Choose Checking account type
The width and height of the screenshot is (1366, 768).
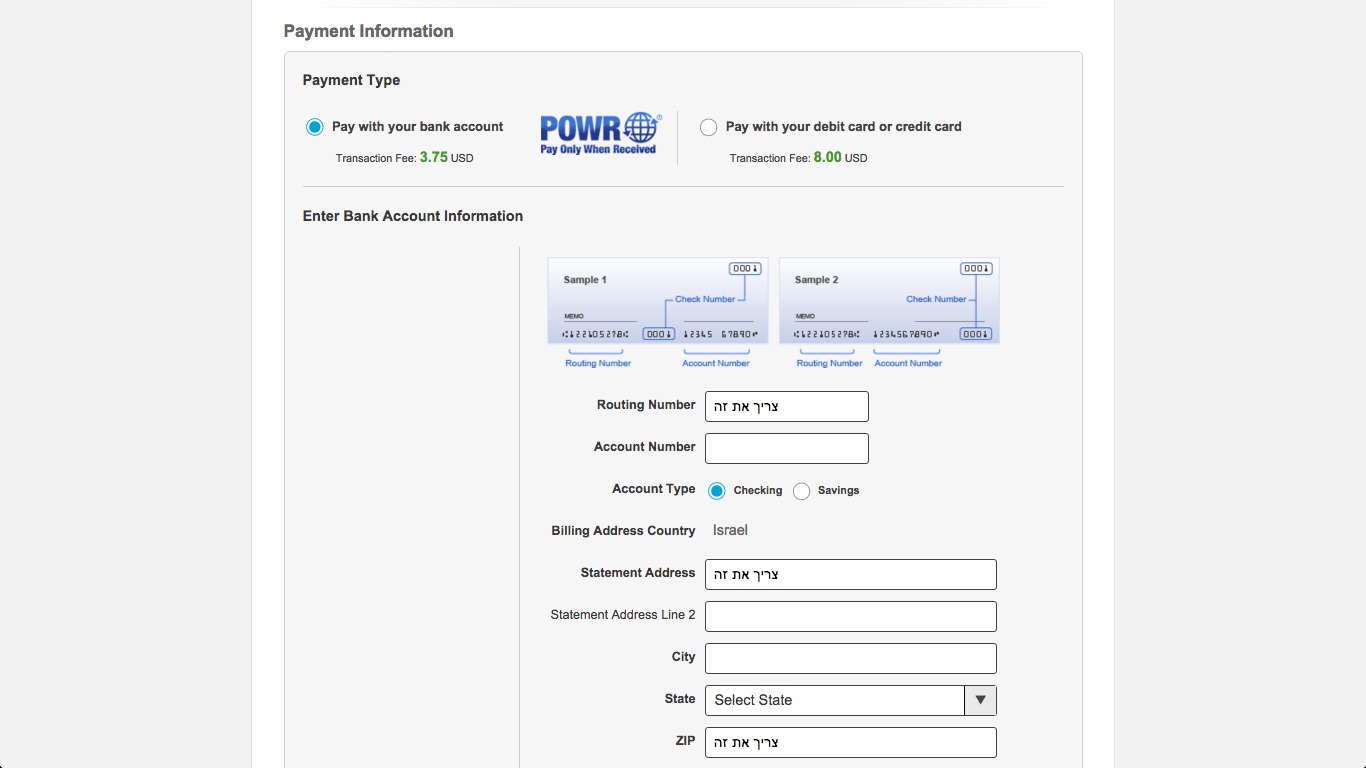(x=717, y=491)
